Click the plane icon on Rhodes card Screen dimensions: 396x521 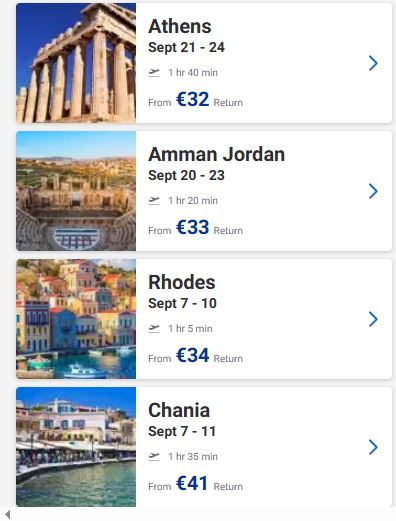[x=154, y=328]
